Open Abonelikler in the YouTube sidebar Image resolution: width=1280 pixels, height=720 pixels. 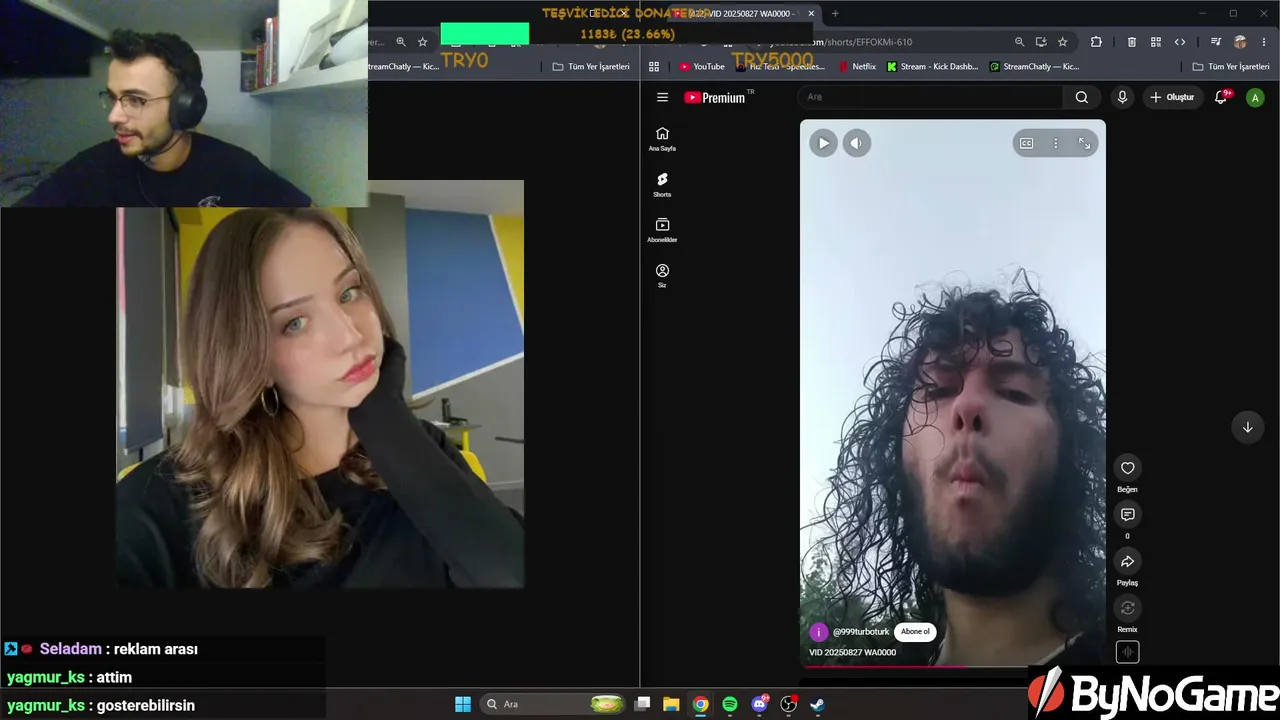pyautogui.click(x=662, y=231)
